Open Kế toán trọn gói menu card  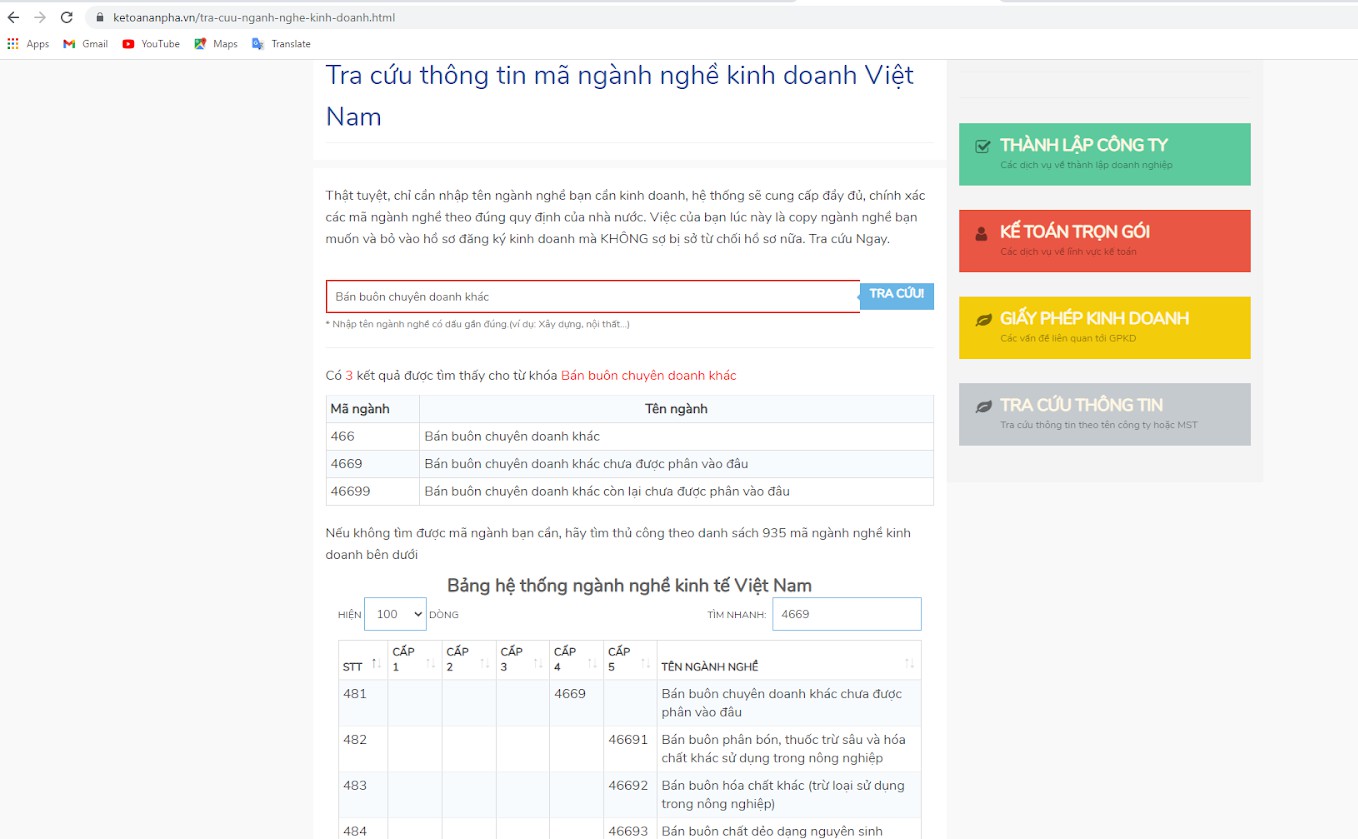1104,241
